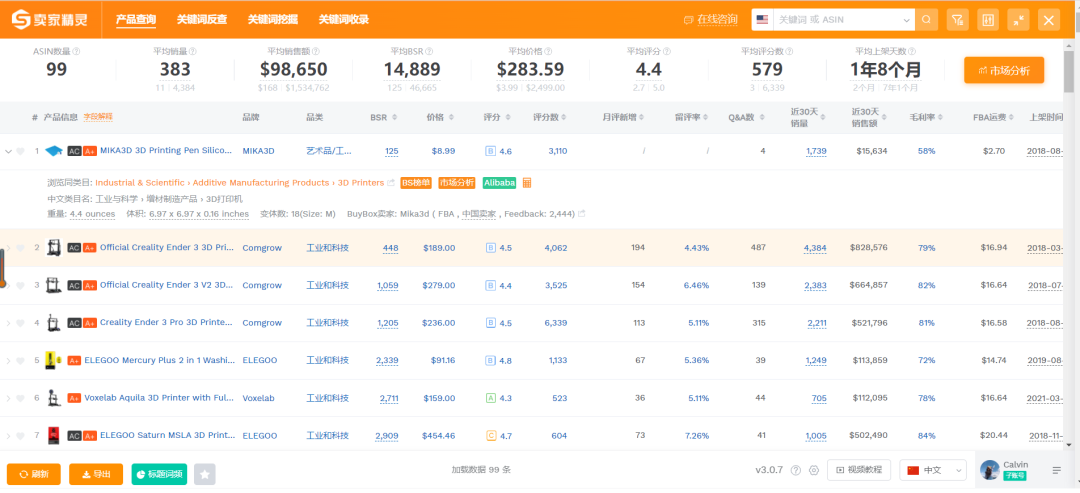The image size is (1080, 493).
Task: Open the column settings sliders icon
Action: (988, 20)
